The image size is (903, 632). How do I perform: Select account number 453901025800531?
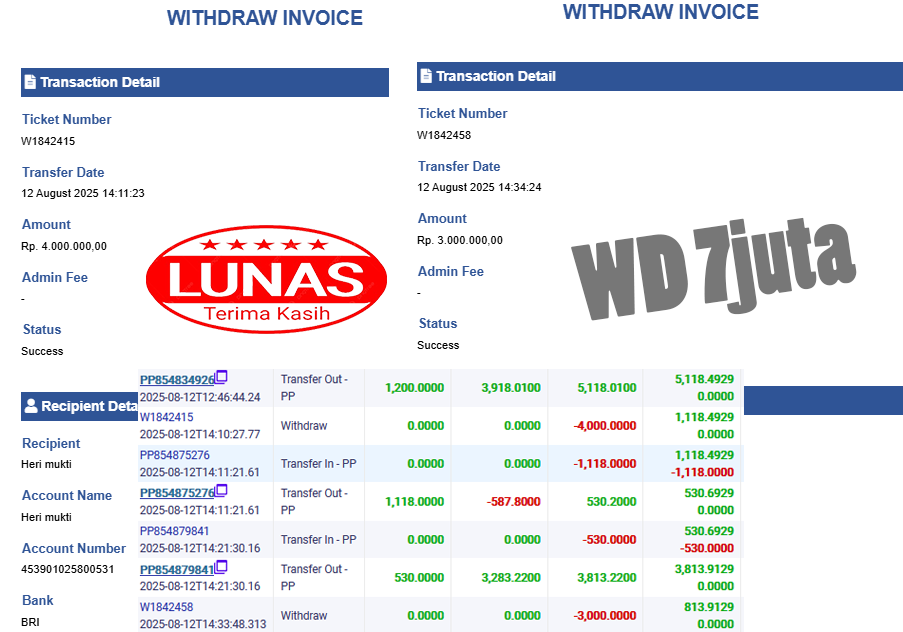click(68, 569)
